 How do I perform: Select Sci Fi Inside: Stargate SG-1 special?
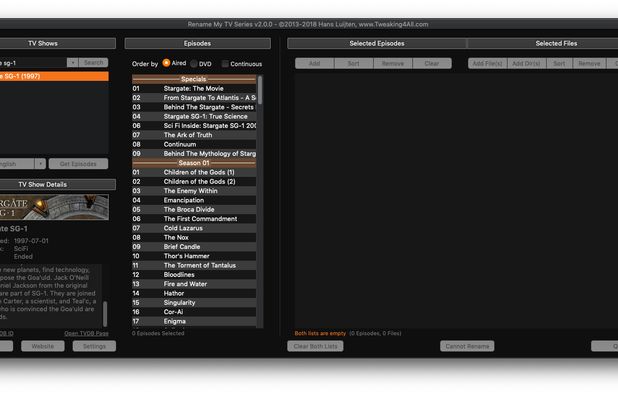tap(194, 126)
